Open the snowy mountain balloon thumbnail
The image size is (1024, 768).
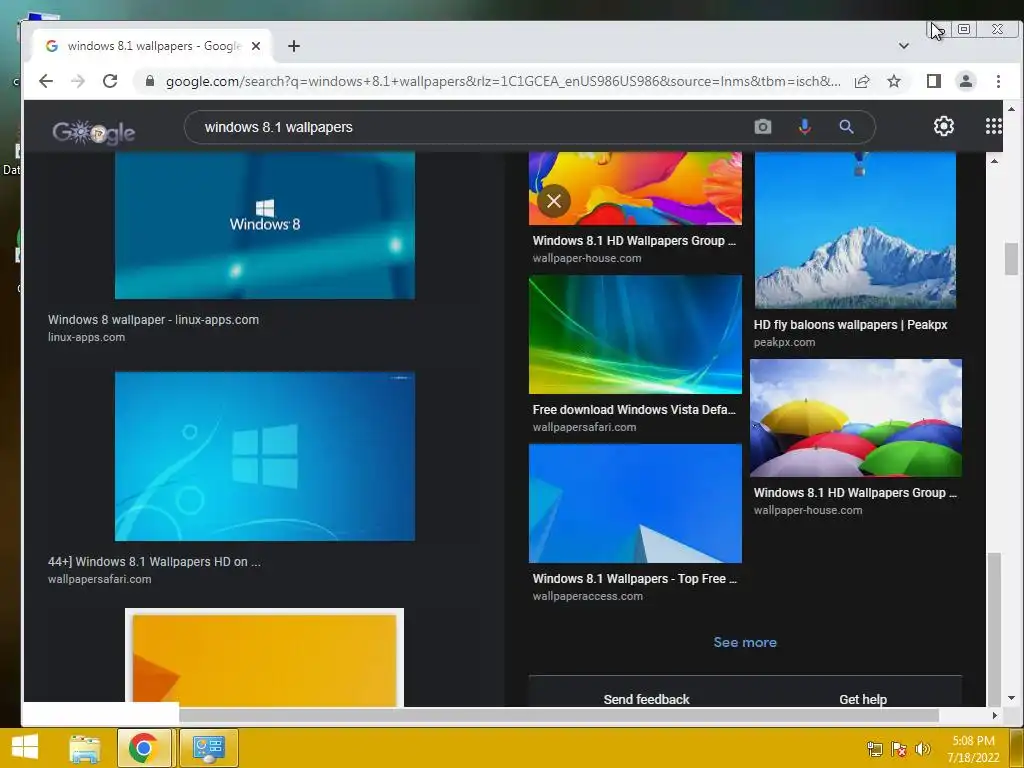click(856, 230)
